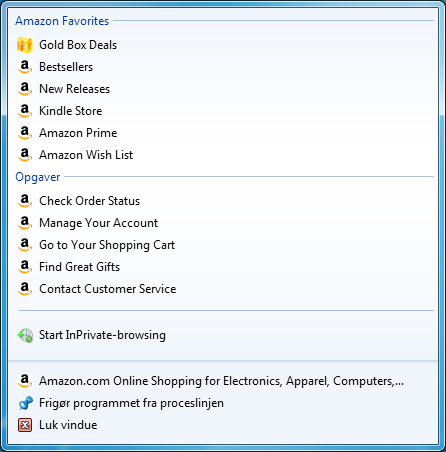Viewport: 446px width, 452px height.
Task: Click the InPrivate browsing icon
Action: 25,335
